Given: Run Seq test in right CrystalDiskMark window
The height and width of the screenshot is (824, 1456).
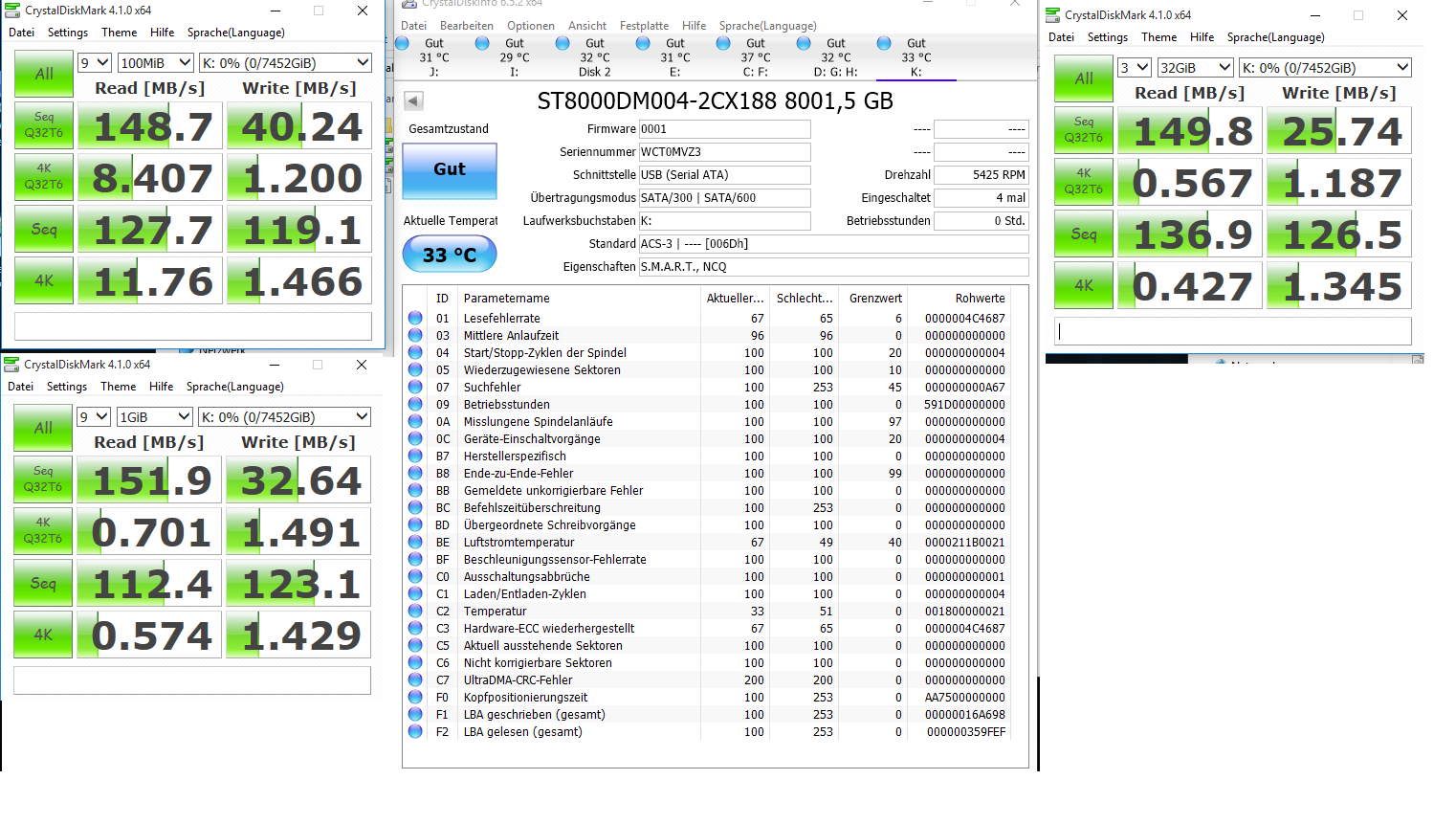Looking at the screenshot, I should [1084, 234].
